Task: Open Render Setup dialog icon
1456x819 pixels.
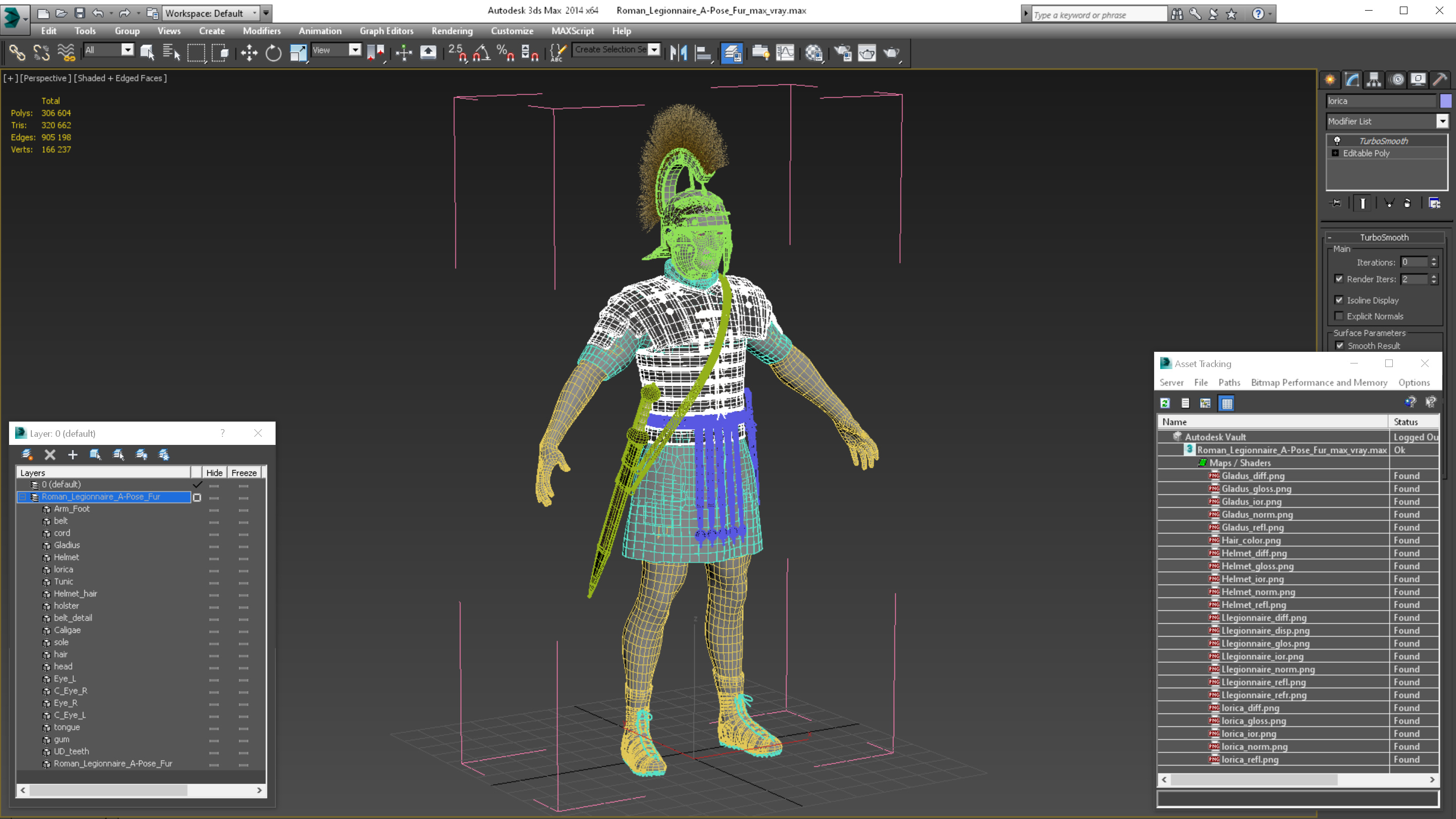Action: 843,53
